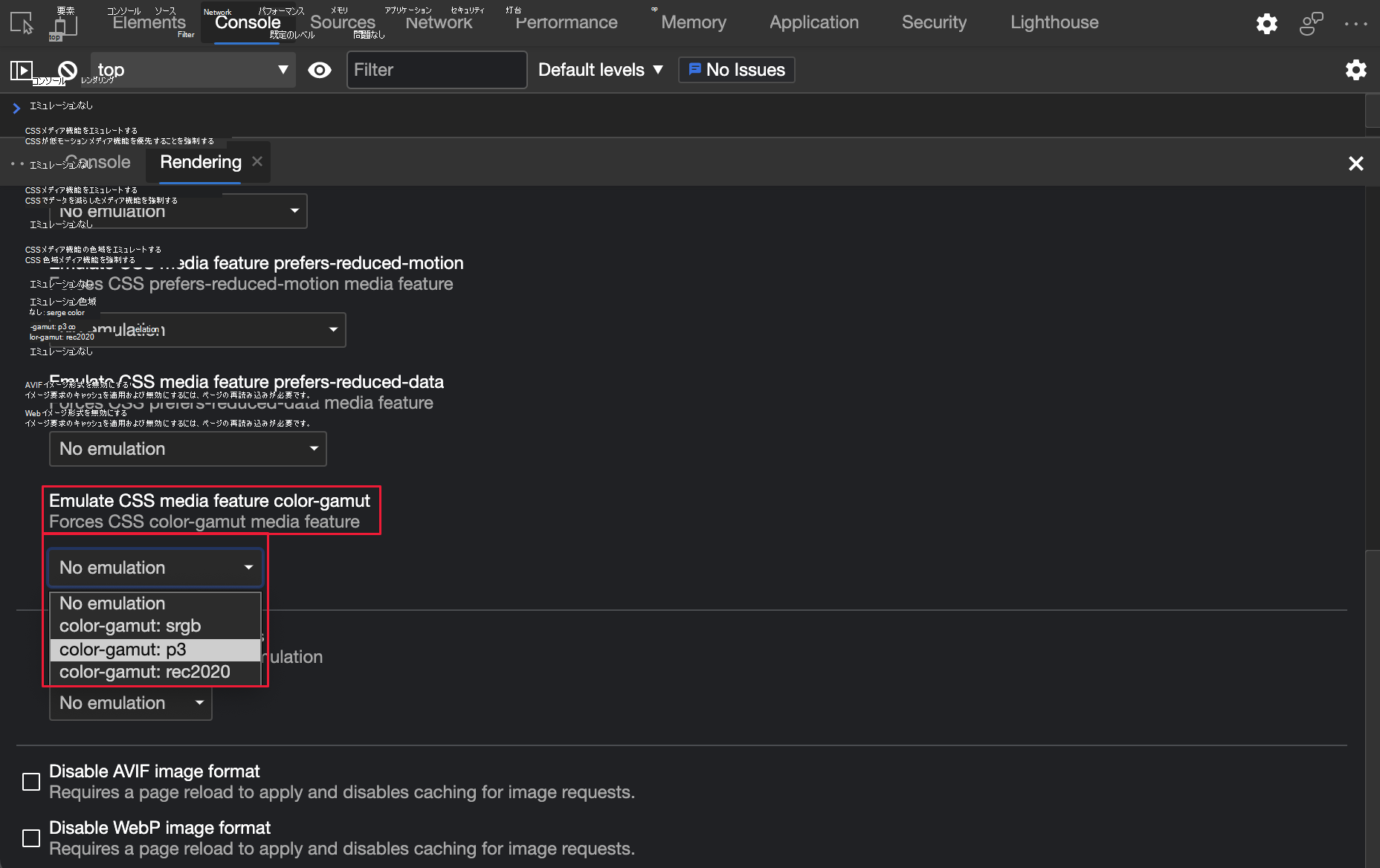Click the send feedback icon

coord(1312,23)
